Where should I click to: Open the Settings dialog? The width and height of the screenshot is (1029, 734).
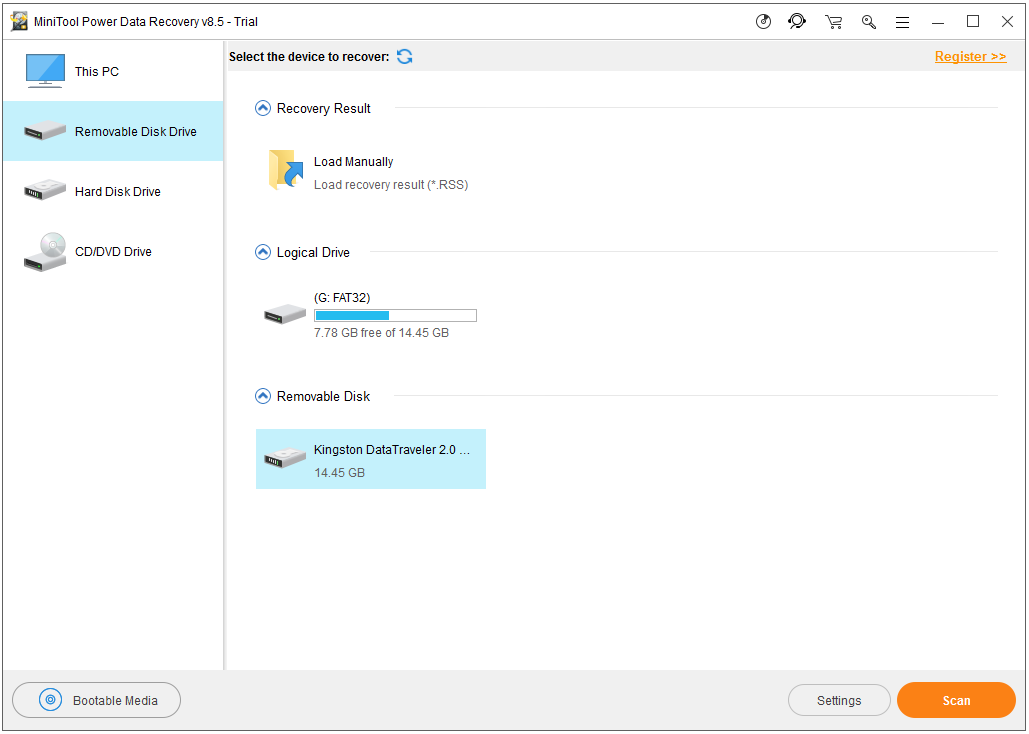pos(839,701)
